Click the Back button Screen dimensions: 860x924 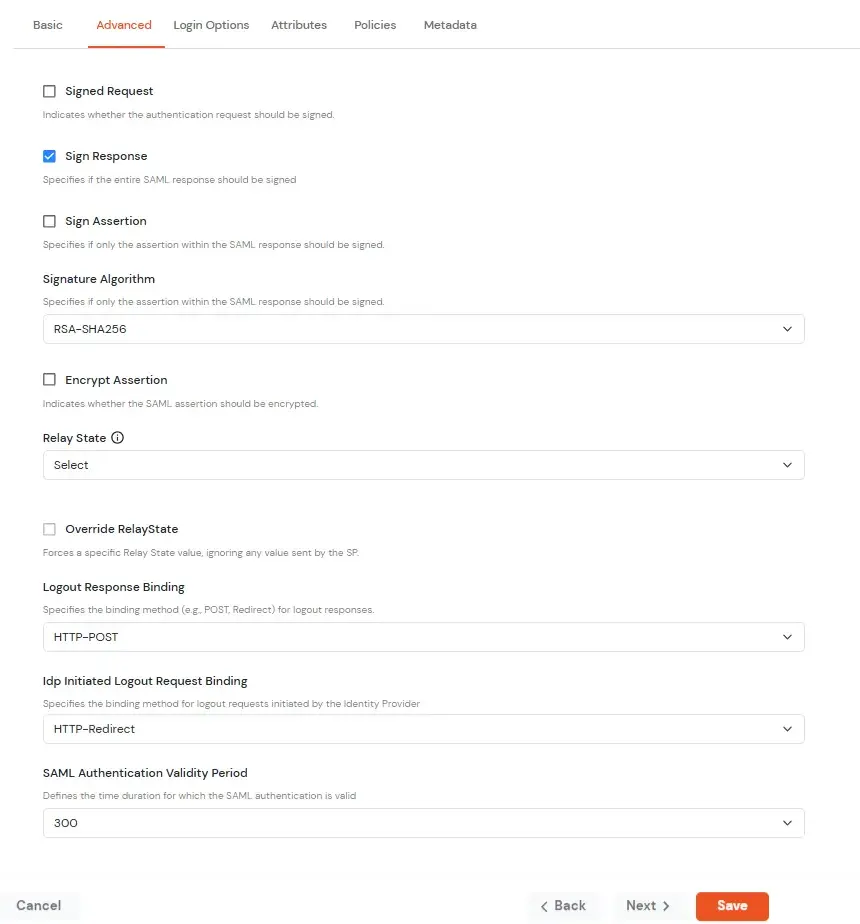pyautogui.click(x=563, y=905)
